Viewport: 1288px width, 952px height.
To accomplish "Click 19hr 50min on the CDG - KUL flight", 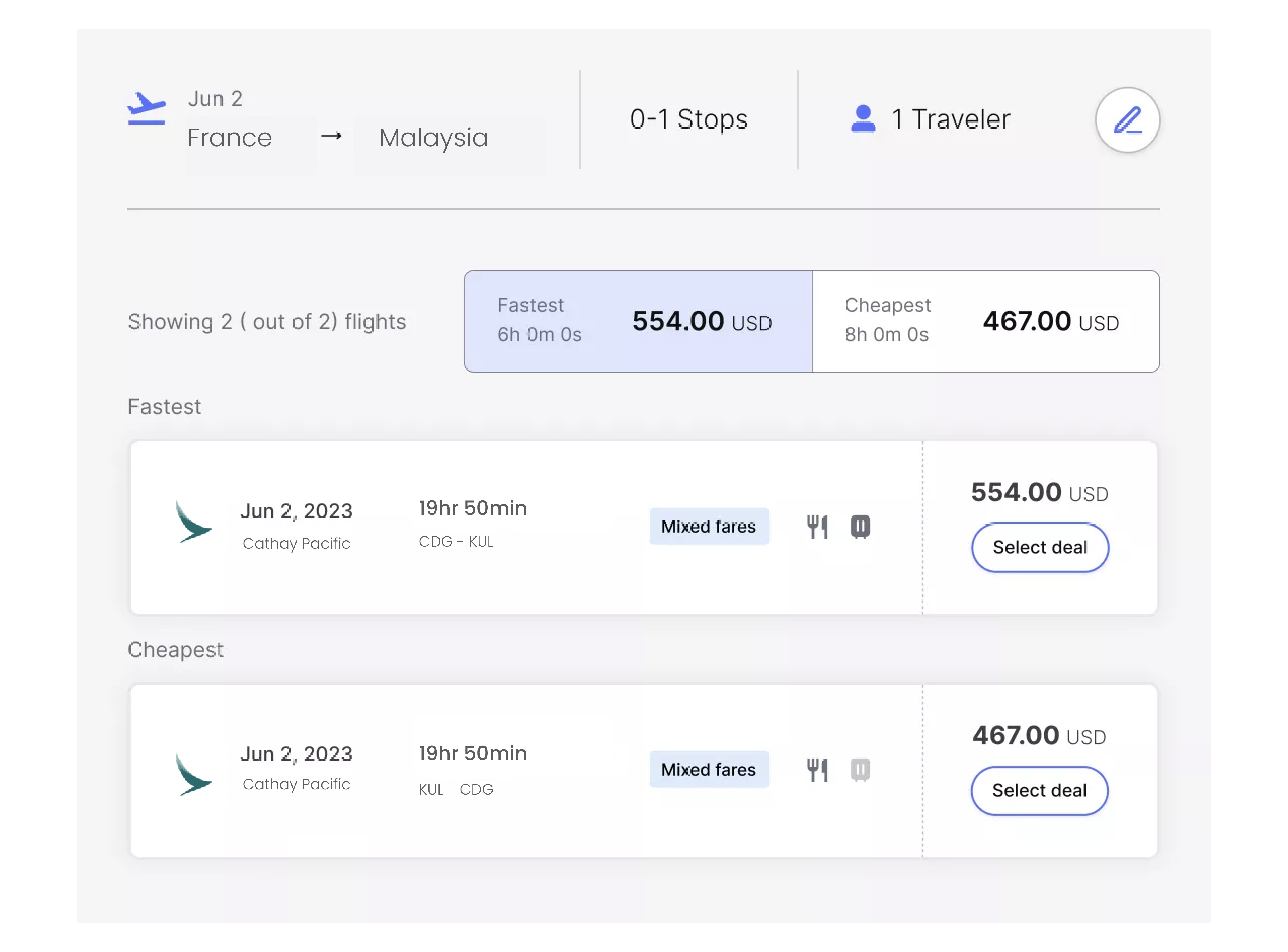I will pyautogui.click(x=472, y=508).
